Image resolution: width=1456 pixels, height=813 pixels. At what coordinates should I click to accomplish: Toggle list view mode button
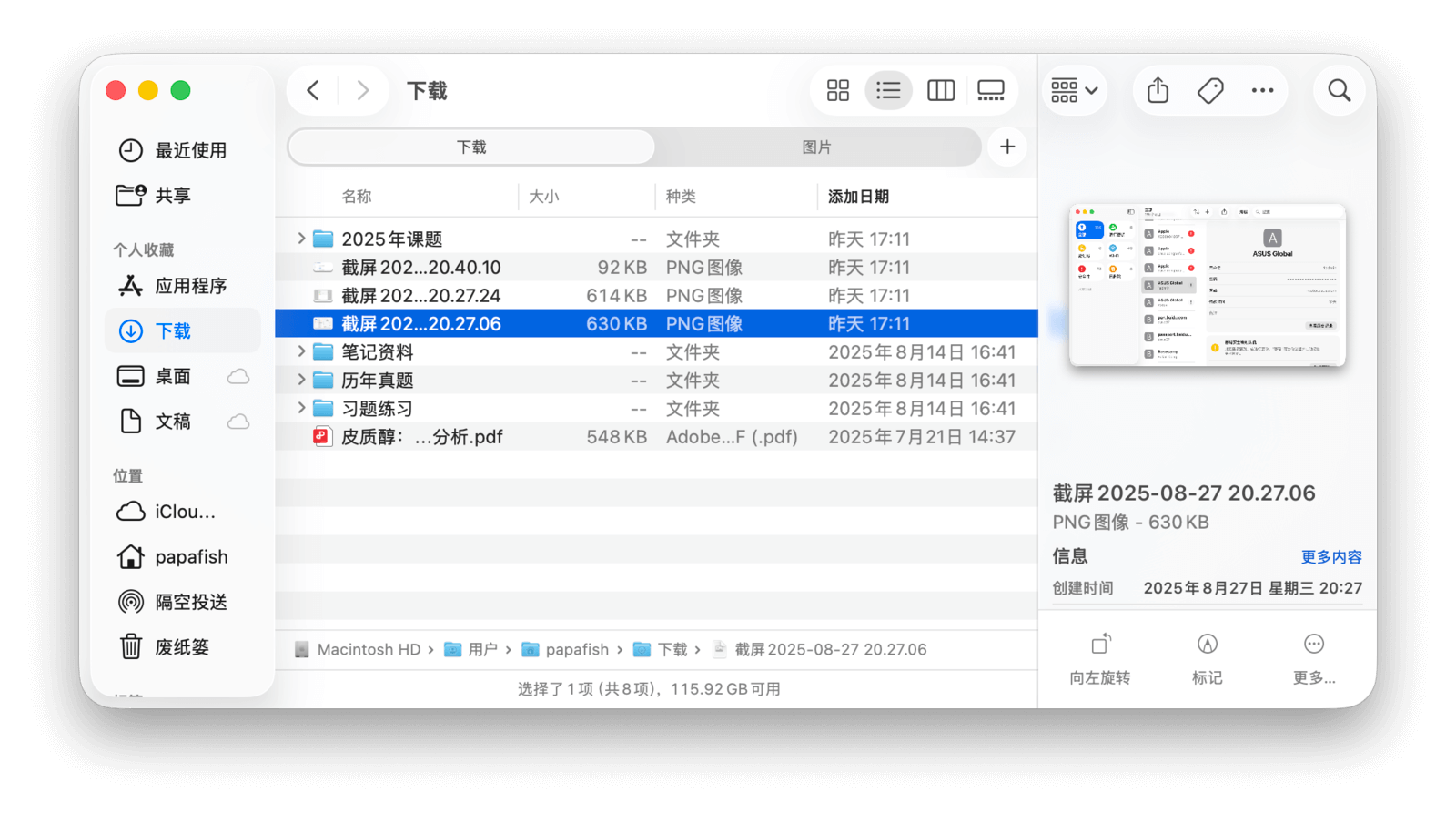coord(888,90)
